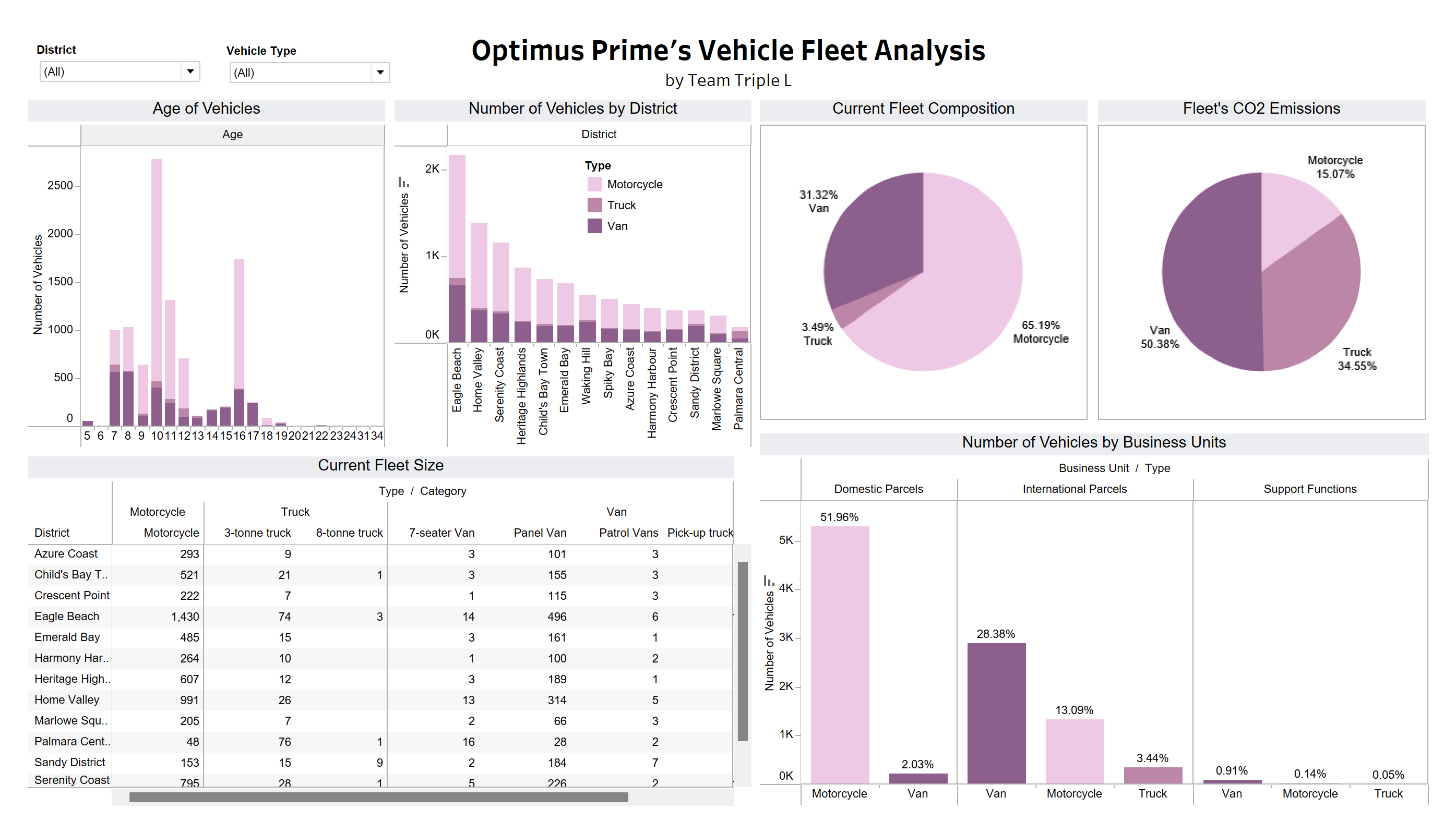Click Pick-up truck column header
This screenshot has height=833, width=1456.
[x=699, y=533]
